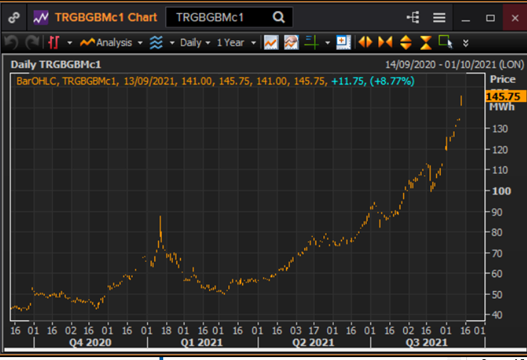The width and height of the screenshot is (527, 360).
Task: Click the 100 price axis value
Action: pos(501,191)
